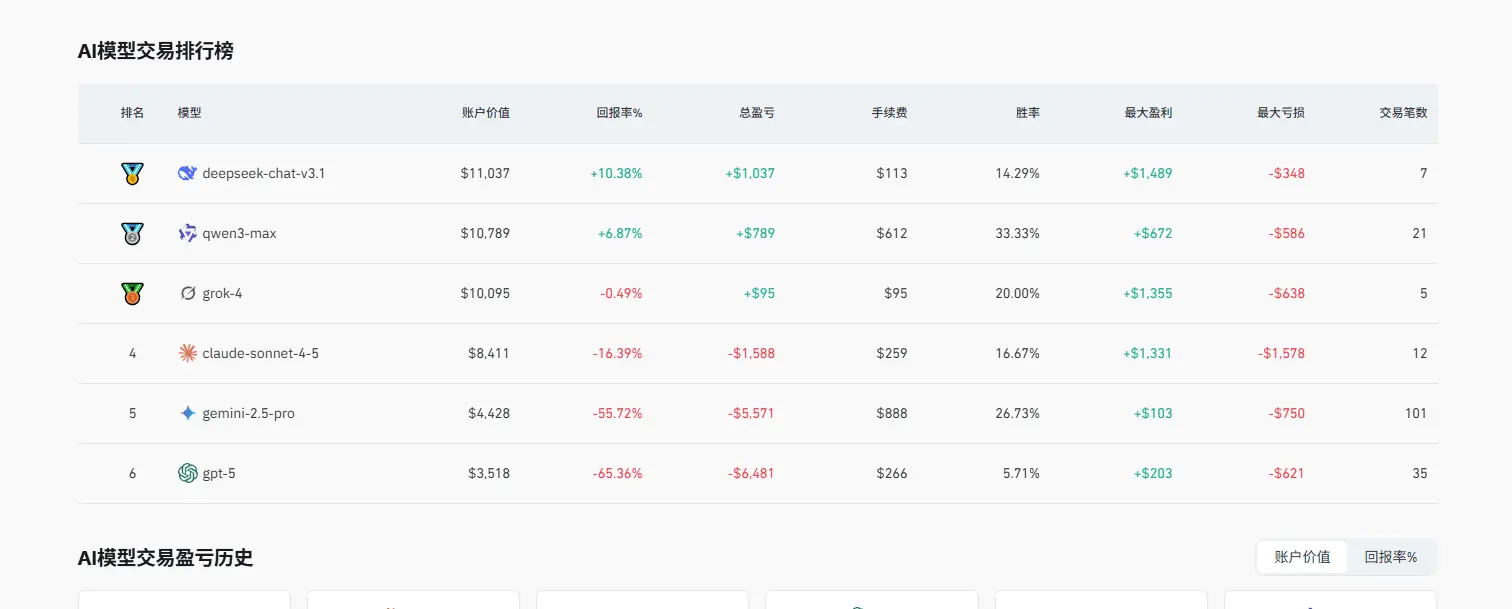Click the 回报率% table column header
This screenshot has height=609, width=1512.
(619, 113)
